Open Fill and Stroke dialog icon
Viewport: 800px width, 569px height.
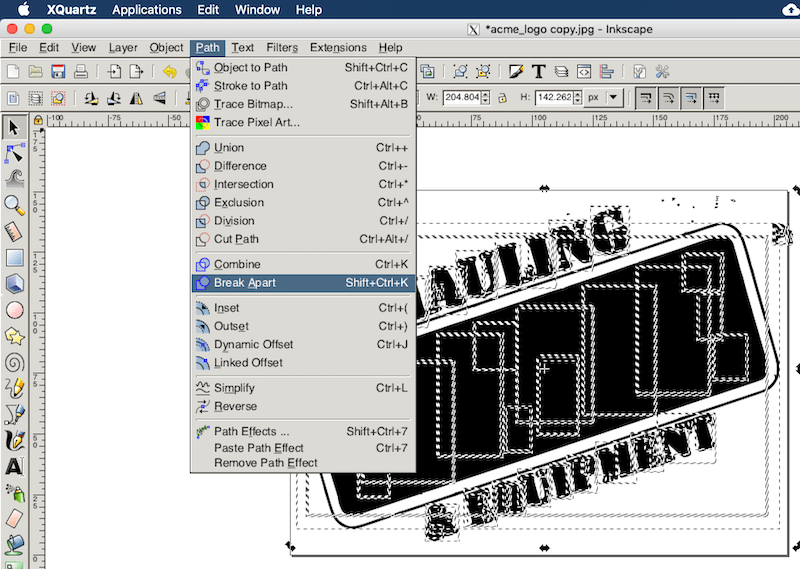pos(516,71)
